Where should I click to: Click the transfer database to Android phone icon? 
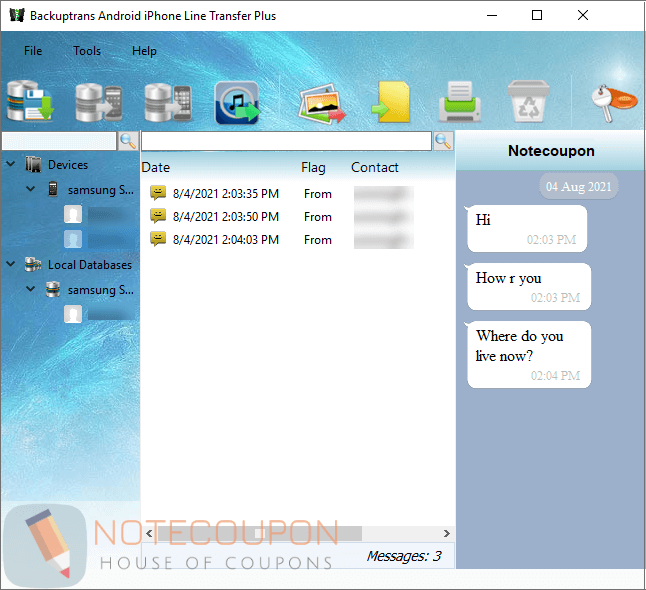tap(99, 102)
